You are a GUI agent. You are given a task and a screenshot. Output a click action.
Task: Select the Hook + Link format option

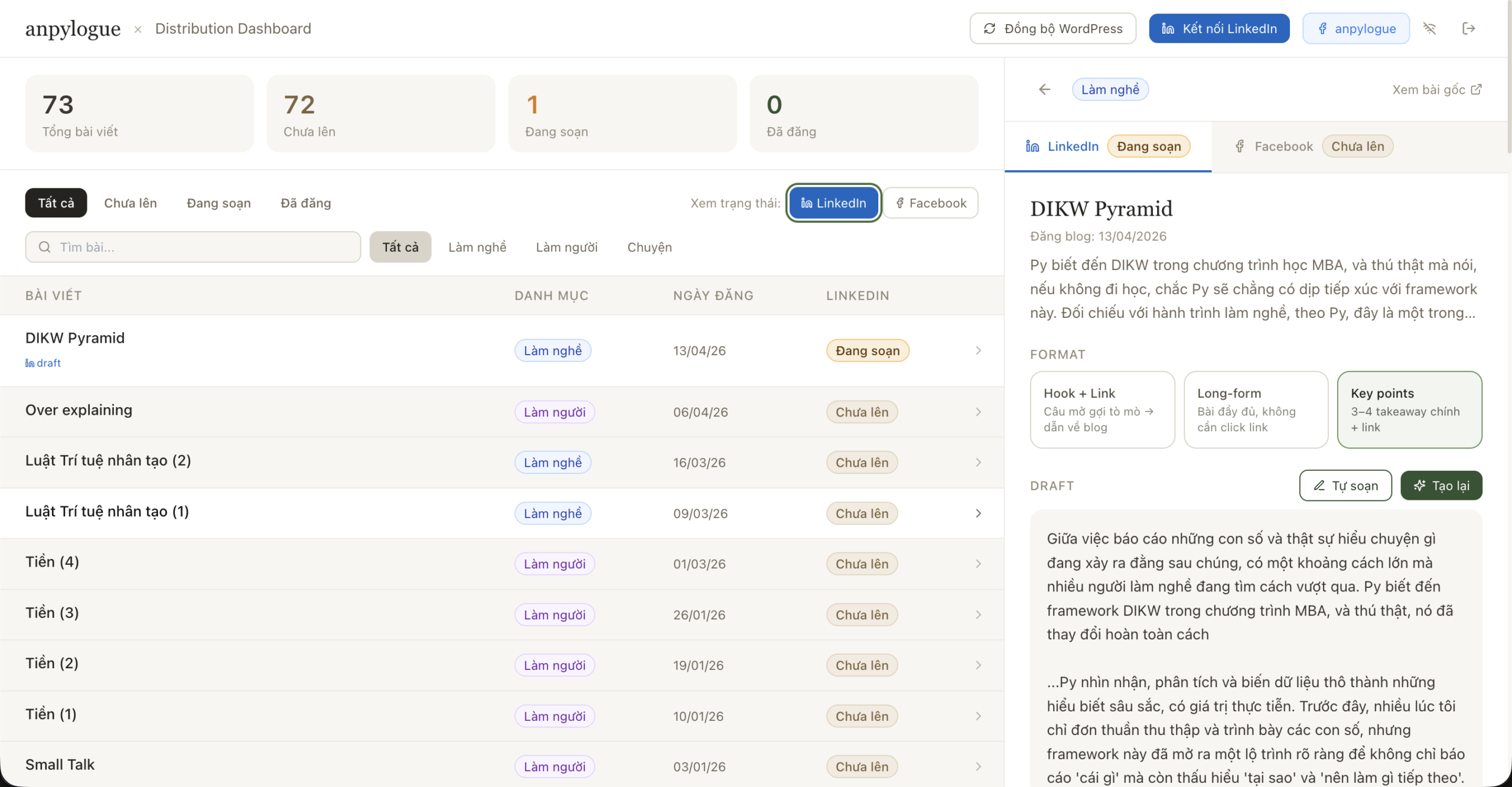[1102, 409]
